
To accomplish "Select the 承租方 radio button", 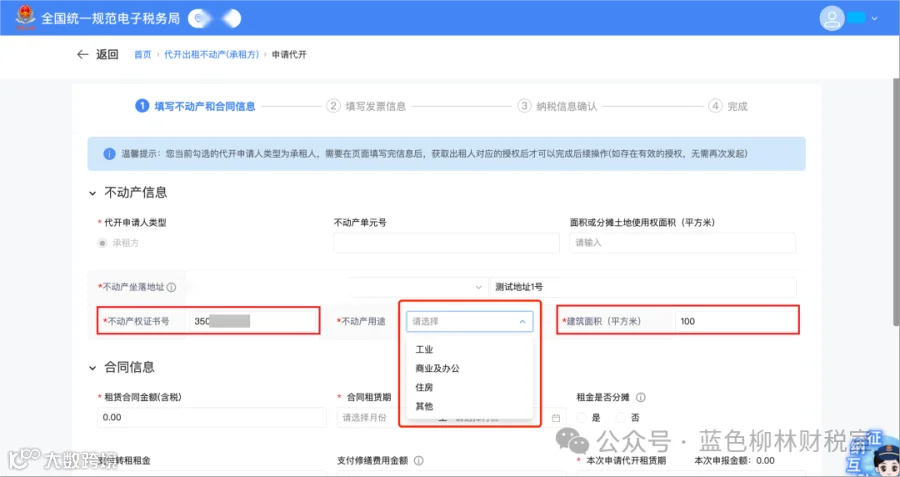I will tap(102, 243).
